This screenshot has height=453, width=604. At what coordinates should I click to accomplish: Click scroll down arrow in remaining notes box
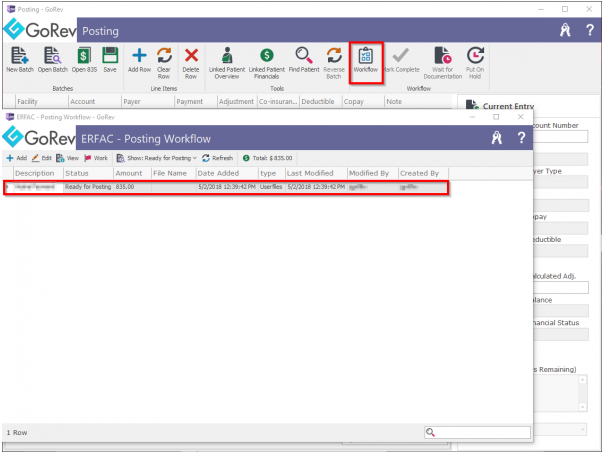[x=583, y=407]
